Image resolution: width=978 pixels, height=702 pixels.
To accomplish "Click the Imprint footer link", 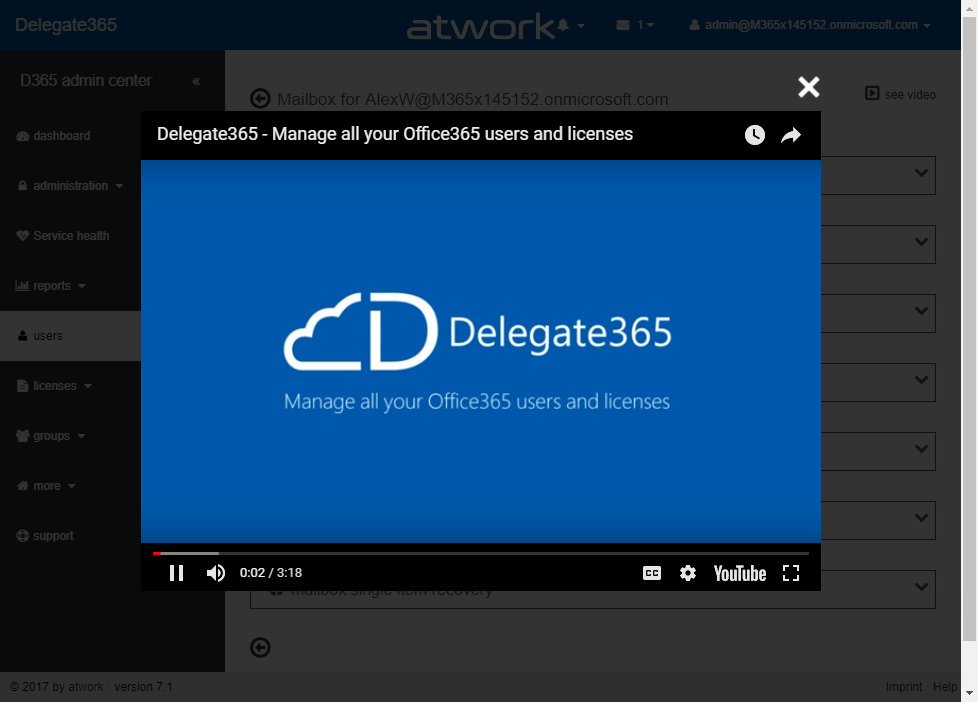I will (904, 687).
